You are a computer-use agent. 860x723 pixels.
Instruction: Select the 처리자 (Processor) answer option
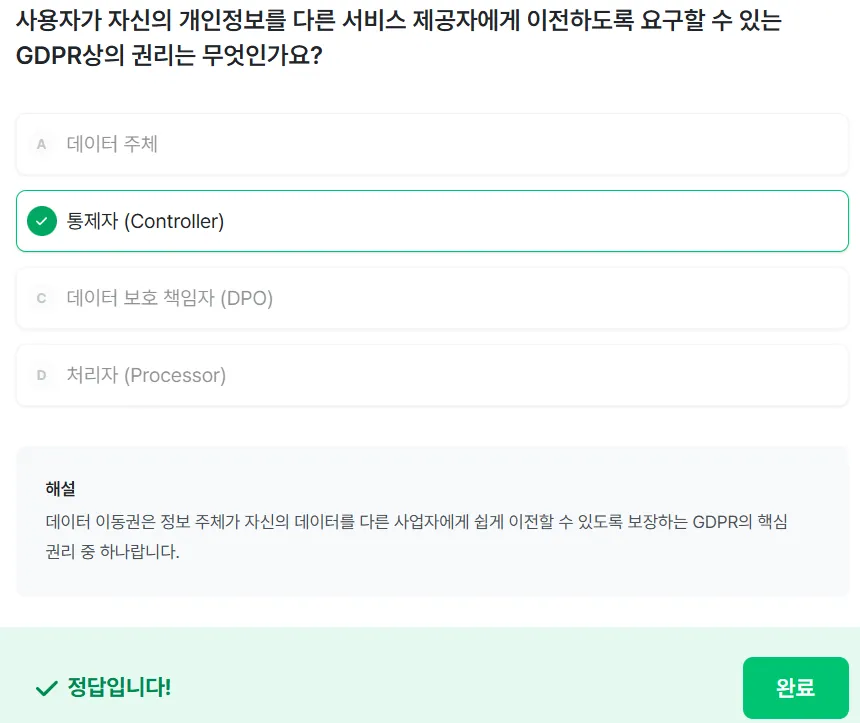click(430, 375)
